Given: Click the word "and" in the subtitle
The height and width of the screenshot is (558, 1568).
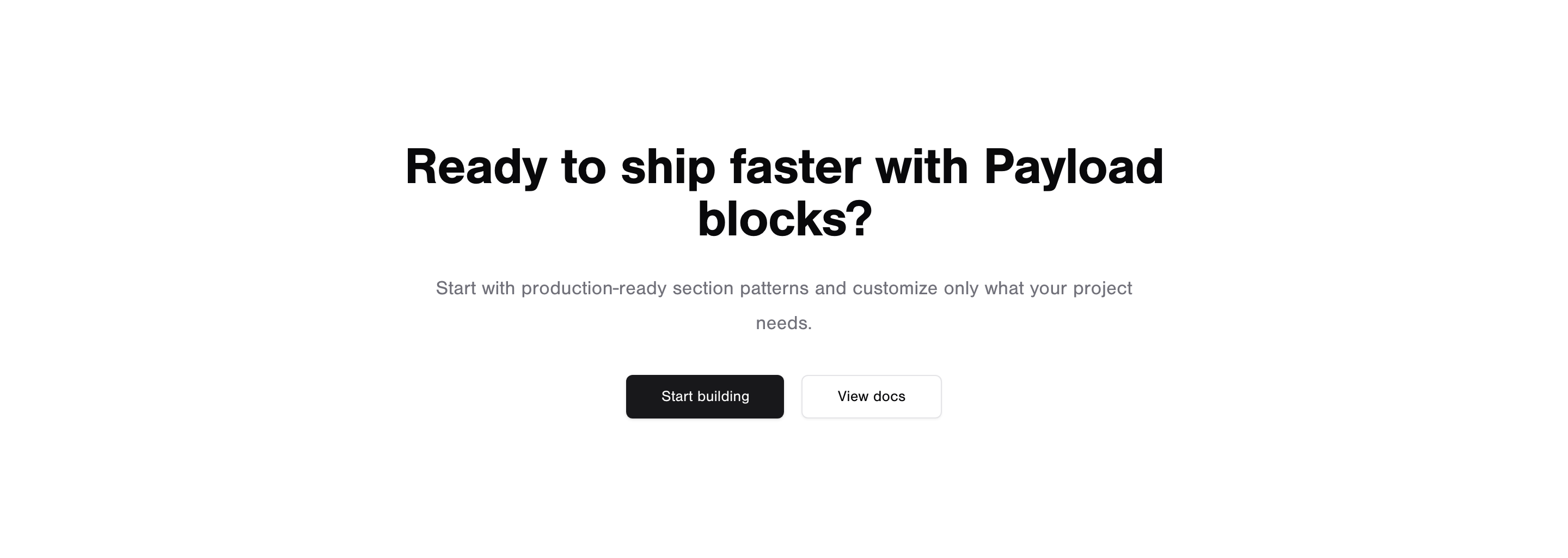Looking at the screenshot, I should 830,288.
